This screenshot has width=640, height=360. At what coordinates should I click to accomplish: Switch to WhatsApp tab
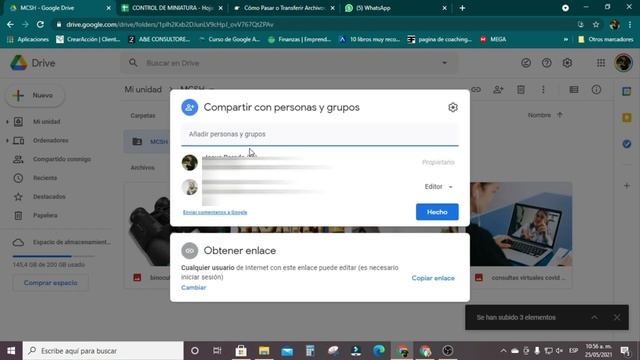click(x=395, y=8)
